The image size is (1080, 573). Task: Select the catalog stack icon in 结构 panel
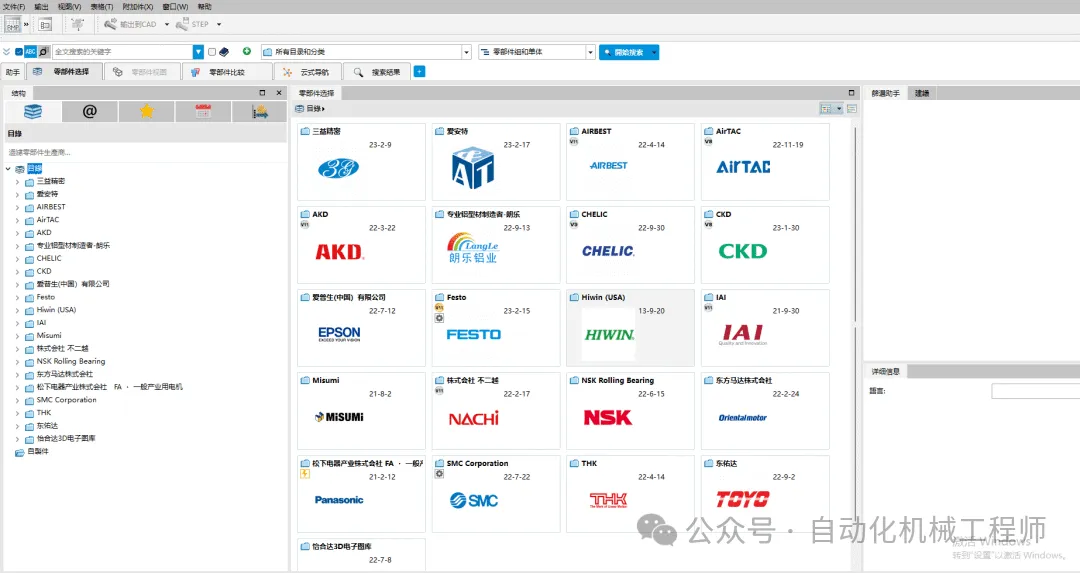tap(32, 112)
